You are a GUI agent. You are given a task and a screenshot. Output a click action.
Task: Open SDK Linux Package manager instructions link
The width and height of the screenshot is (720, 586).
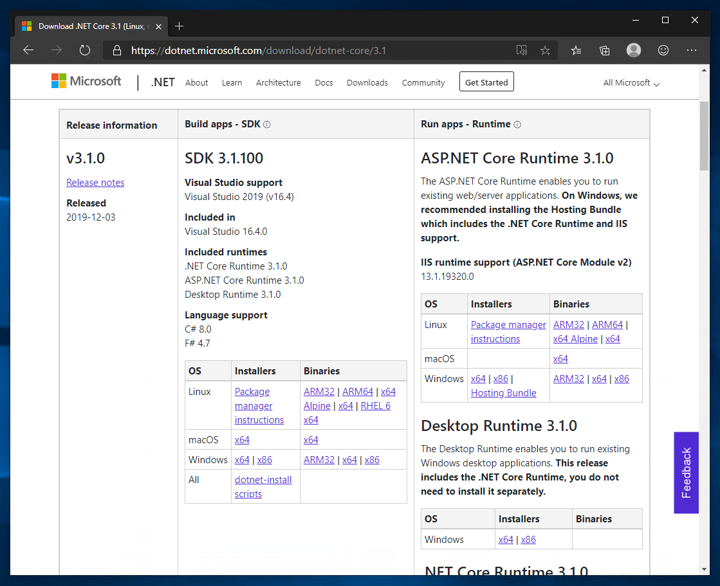tap(259, 406)
